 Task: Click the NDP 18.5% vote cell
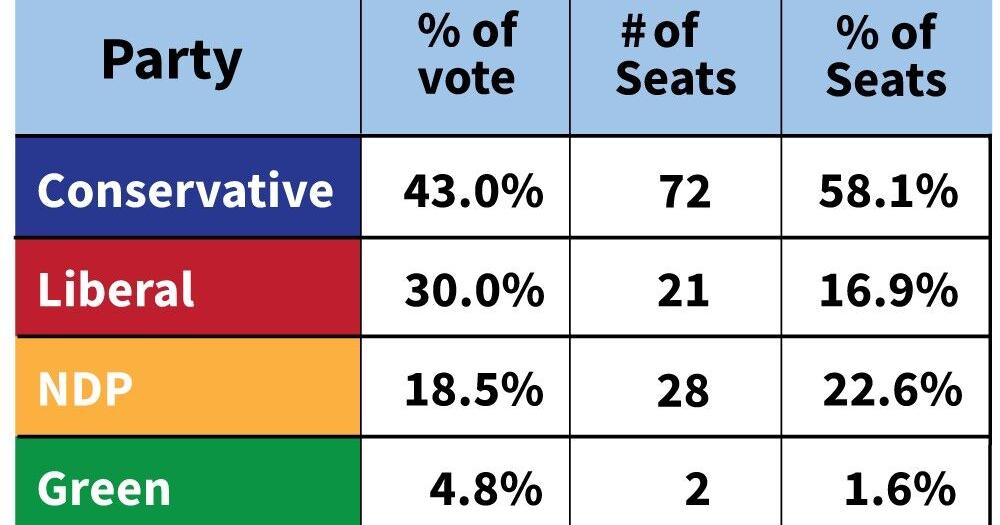pos(466,387)
